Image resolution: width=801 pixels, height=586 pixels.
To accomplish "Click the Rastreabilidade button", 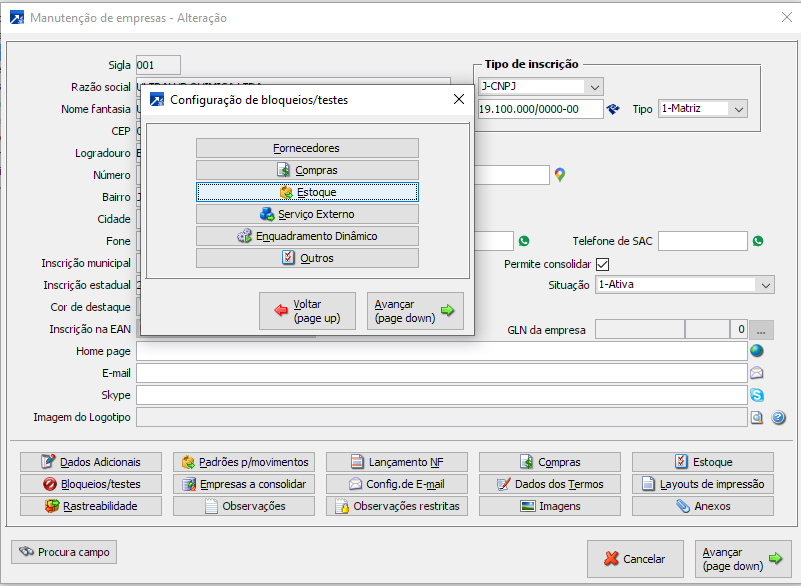I will point(91,506).
